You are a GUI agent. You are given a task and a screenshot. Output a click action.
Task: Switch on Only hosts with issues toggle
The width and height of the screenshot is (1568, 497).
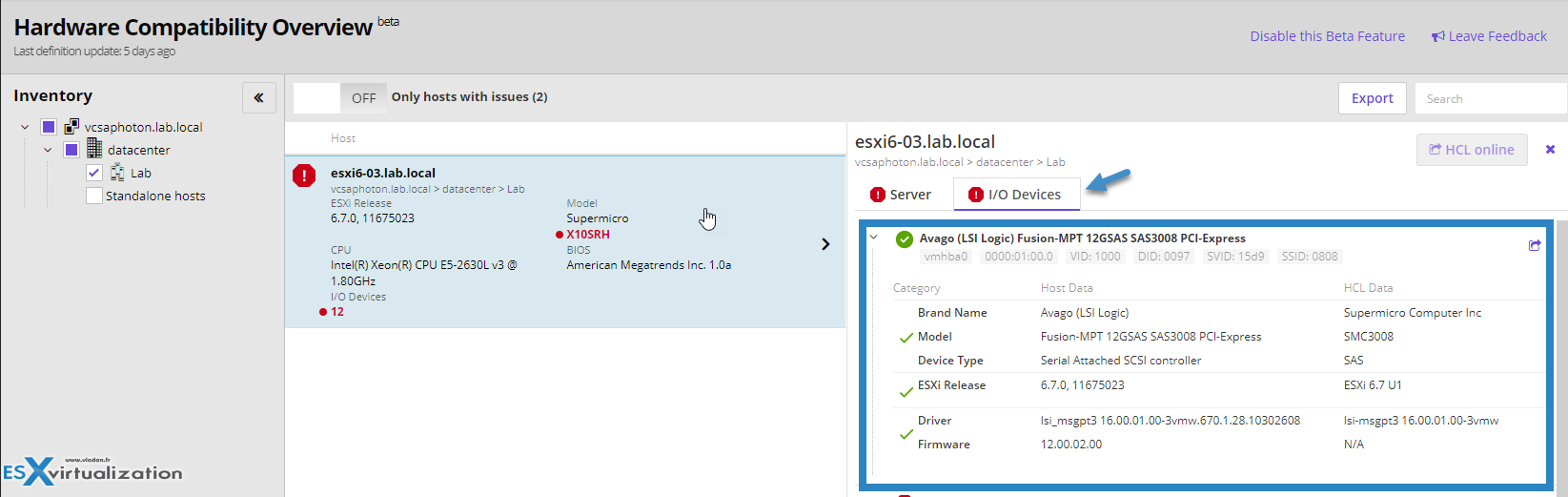point(340,97)
